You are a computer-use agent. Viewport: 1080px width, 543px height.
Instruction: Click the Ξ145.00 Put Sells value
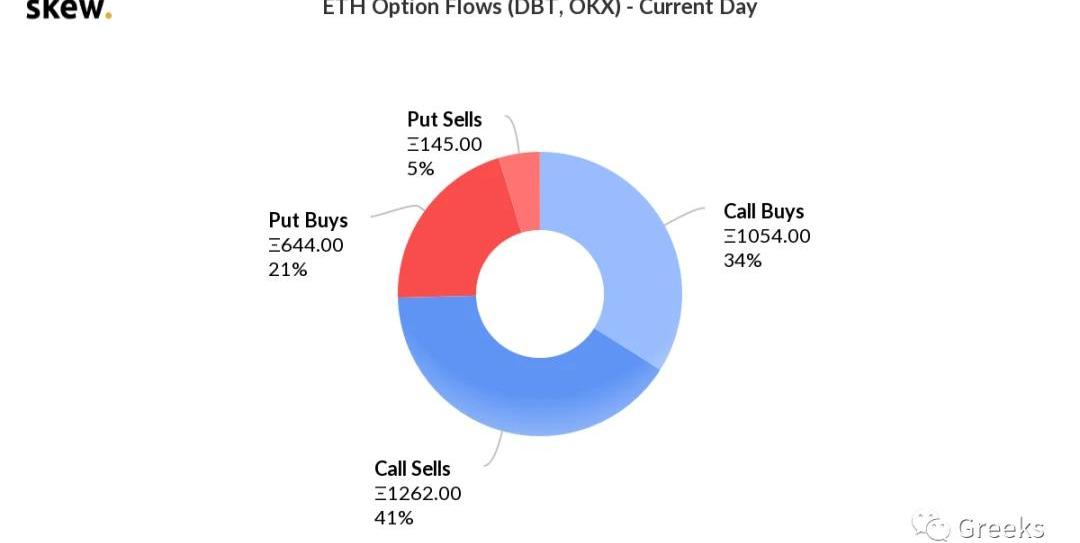pyautogui.click(x=444, y=144)
